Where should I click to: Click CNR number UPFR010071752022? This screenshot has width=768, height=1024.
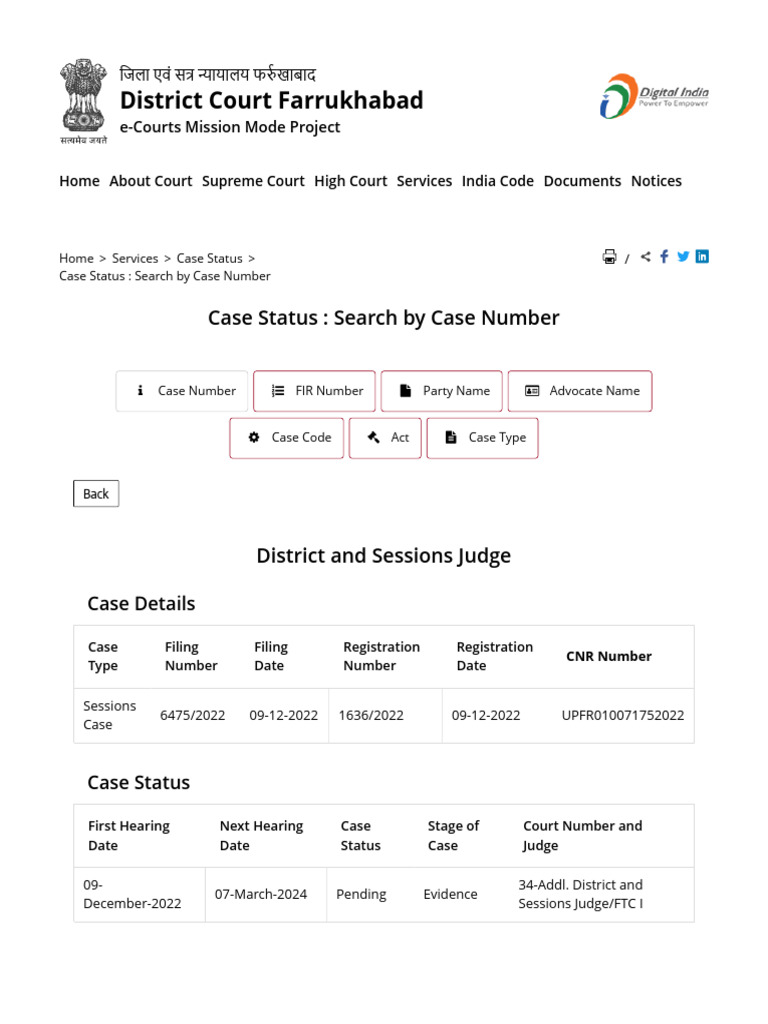tap(623, 716)
